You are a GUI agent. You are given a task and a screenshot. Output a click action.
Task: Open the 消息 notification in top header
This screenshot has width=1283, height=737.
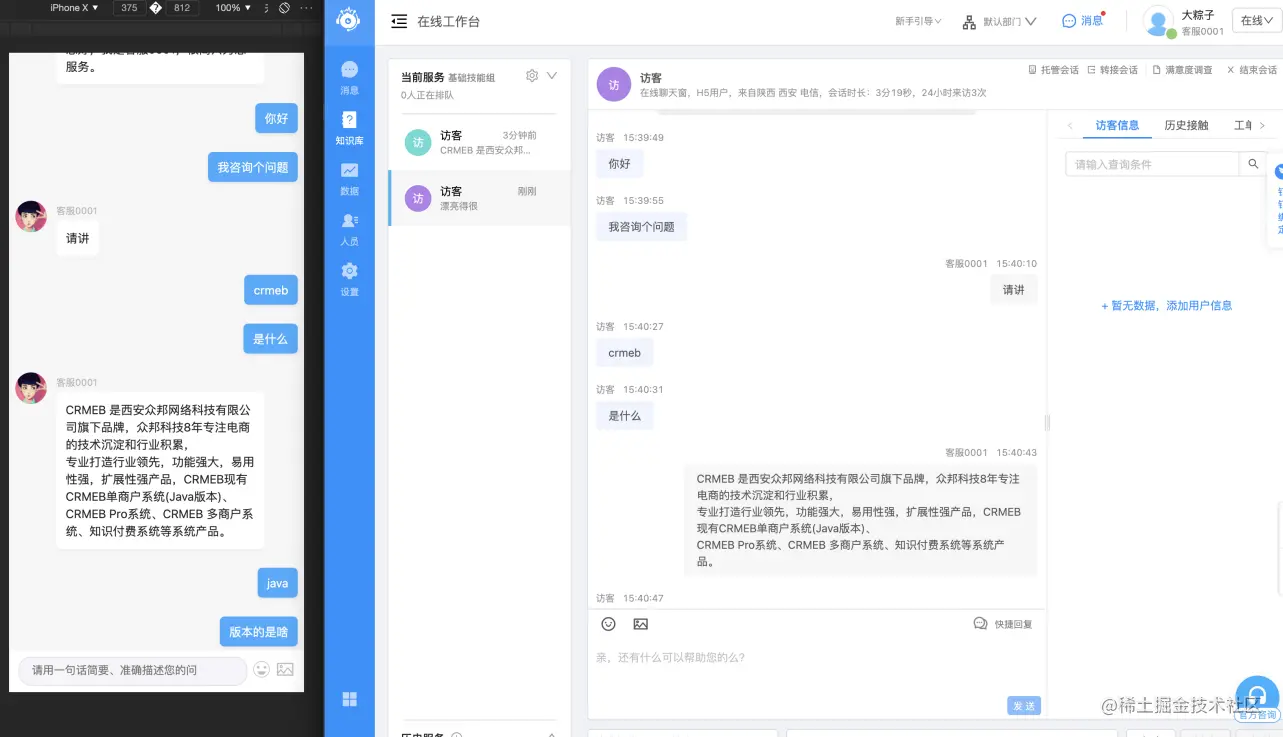pos(1083,21)
